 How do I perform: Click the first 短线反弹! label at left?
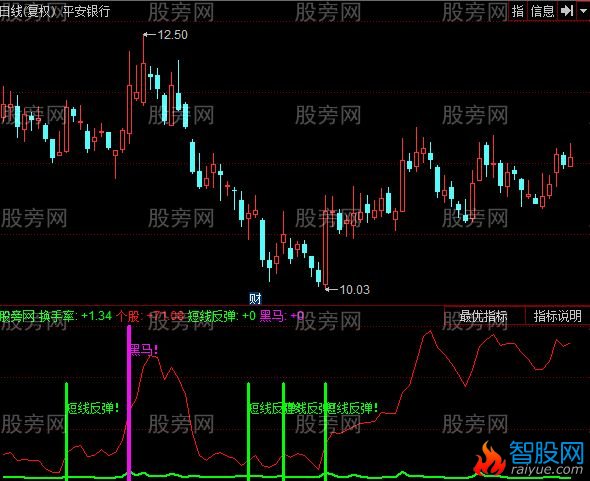pos(93,408)
